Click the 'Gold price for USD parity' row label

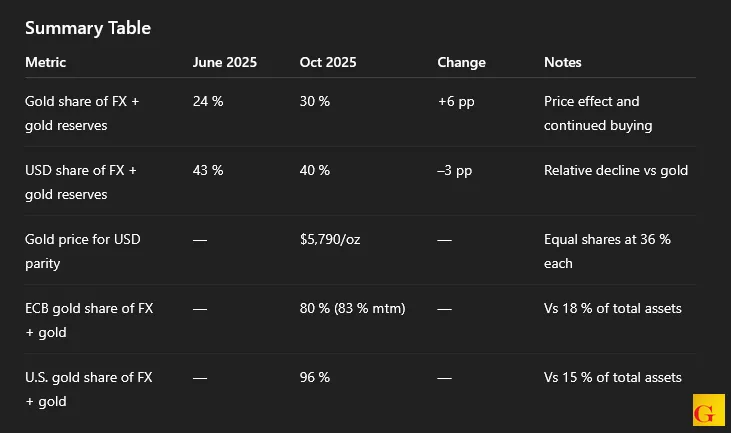82,251
